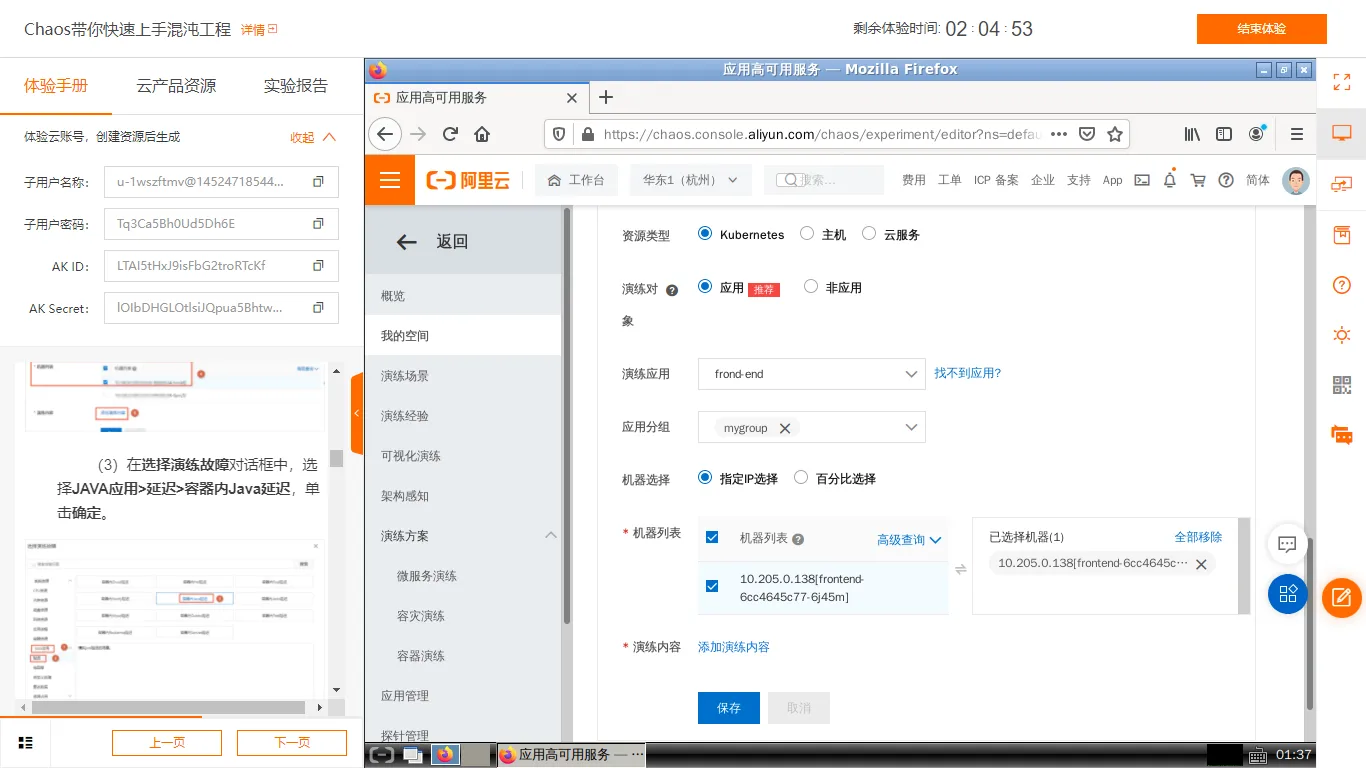The height and width of the screenshot is (768, 1366).
Task: Click the Firefox icon in bottom taskbar
Action: click(445, 754)
